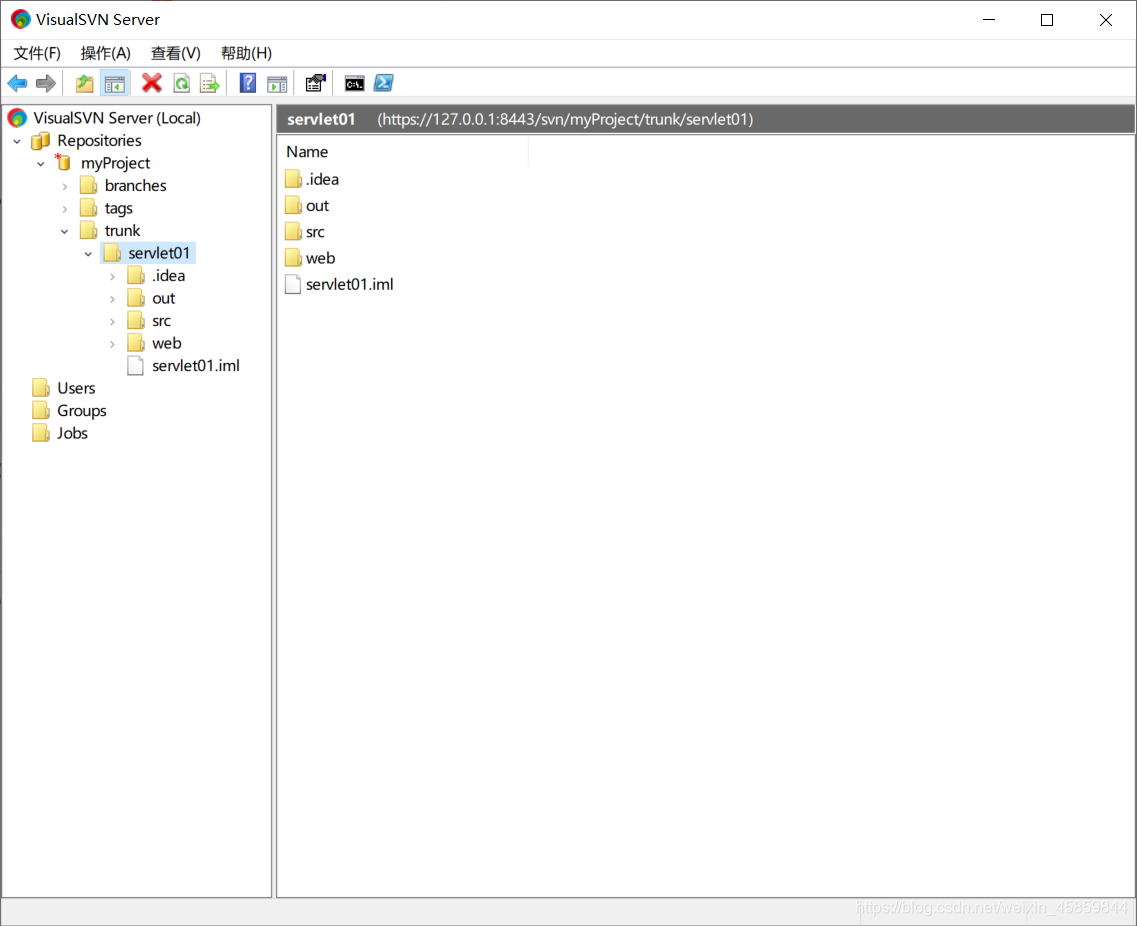Click the servlet01.iml file icon in list
This screenshot has height=926, width=1137.
click(x=293, y=284)
